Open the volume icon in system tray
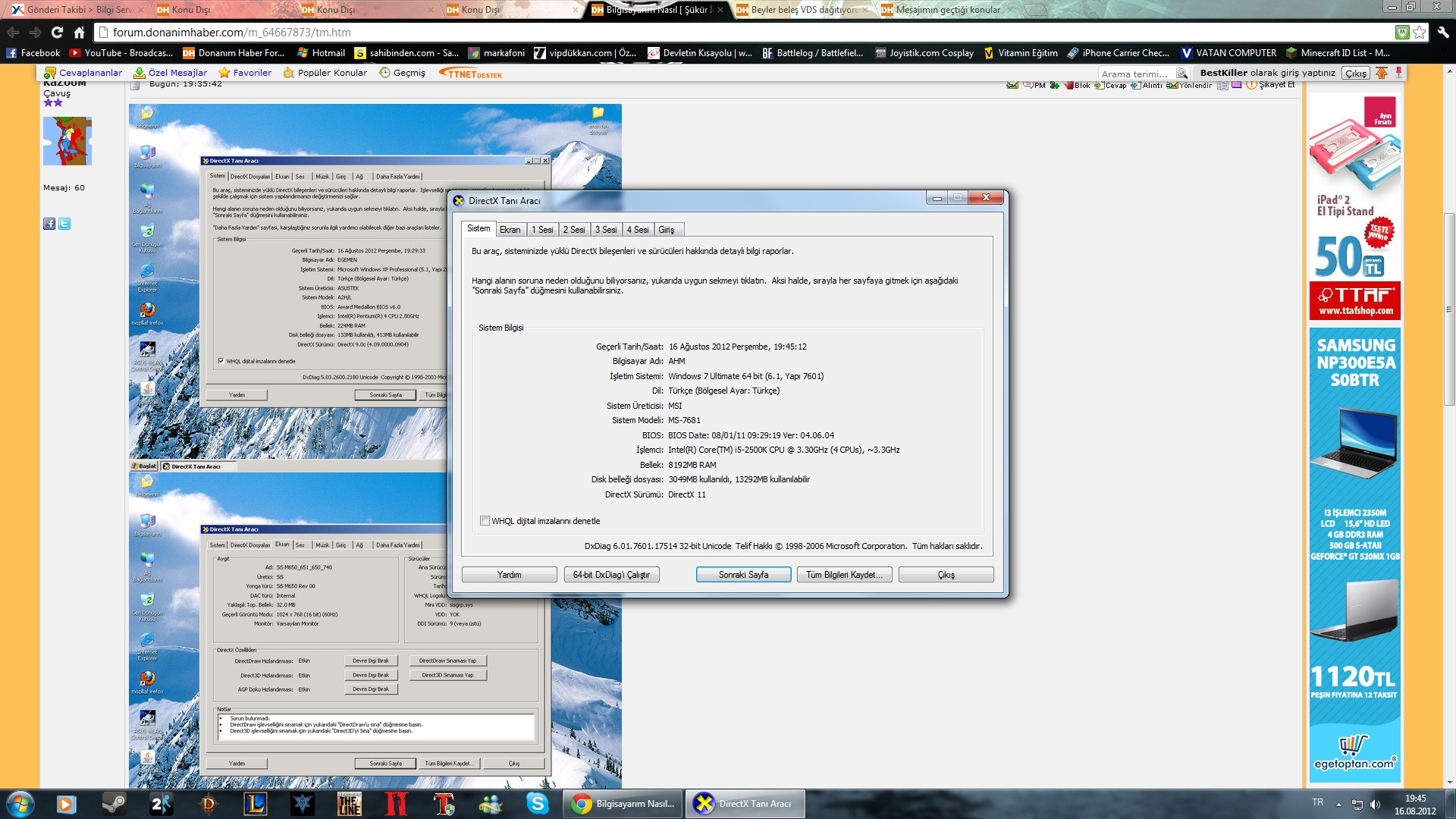This screenshot has width=1456, height=819. [1375, 804]
